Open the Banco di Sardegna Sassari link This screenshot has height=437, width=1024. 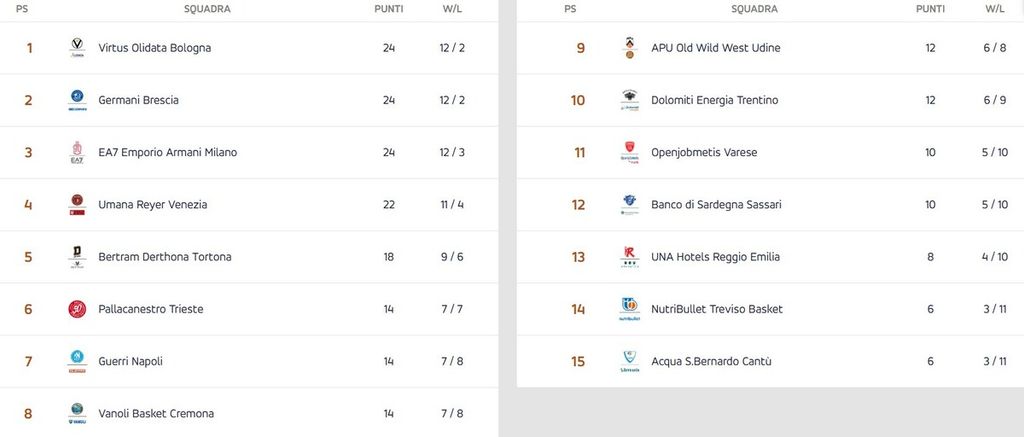pos(716,205)
